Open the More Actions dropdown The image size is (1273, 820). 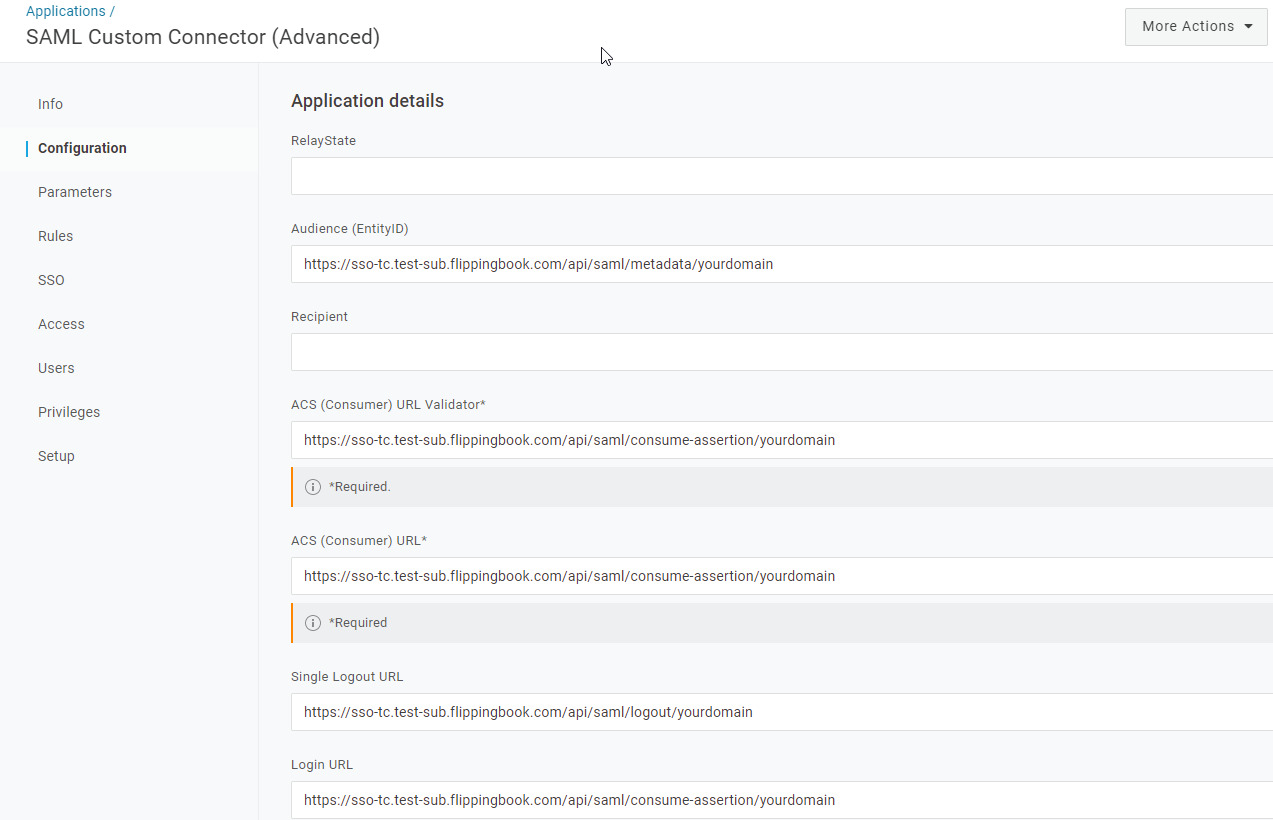(1196, 27)
